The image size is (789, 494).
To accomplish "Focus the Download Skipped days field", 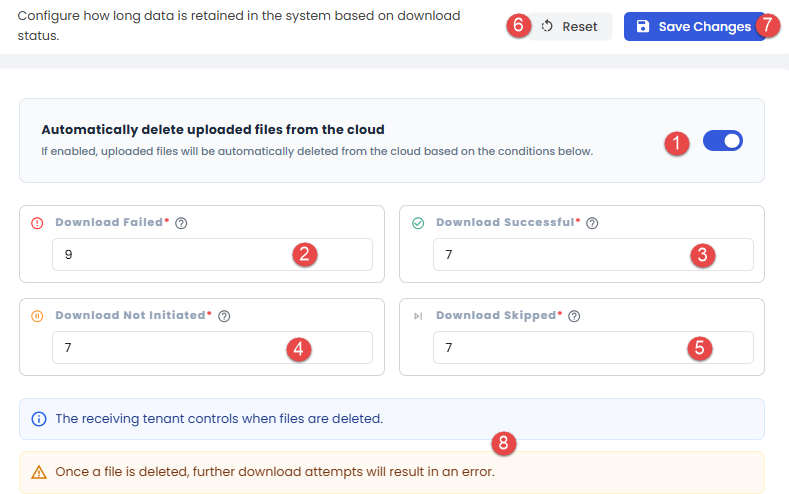I will (x=593, y=347).
